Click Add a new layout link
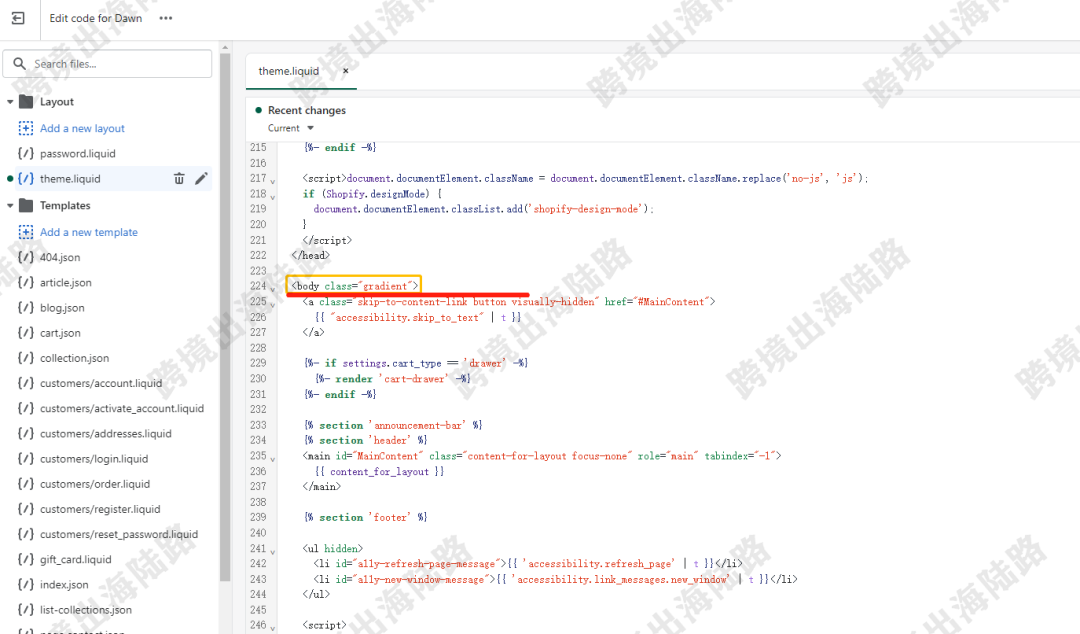 click(x=82, y=128)
